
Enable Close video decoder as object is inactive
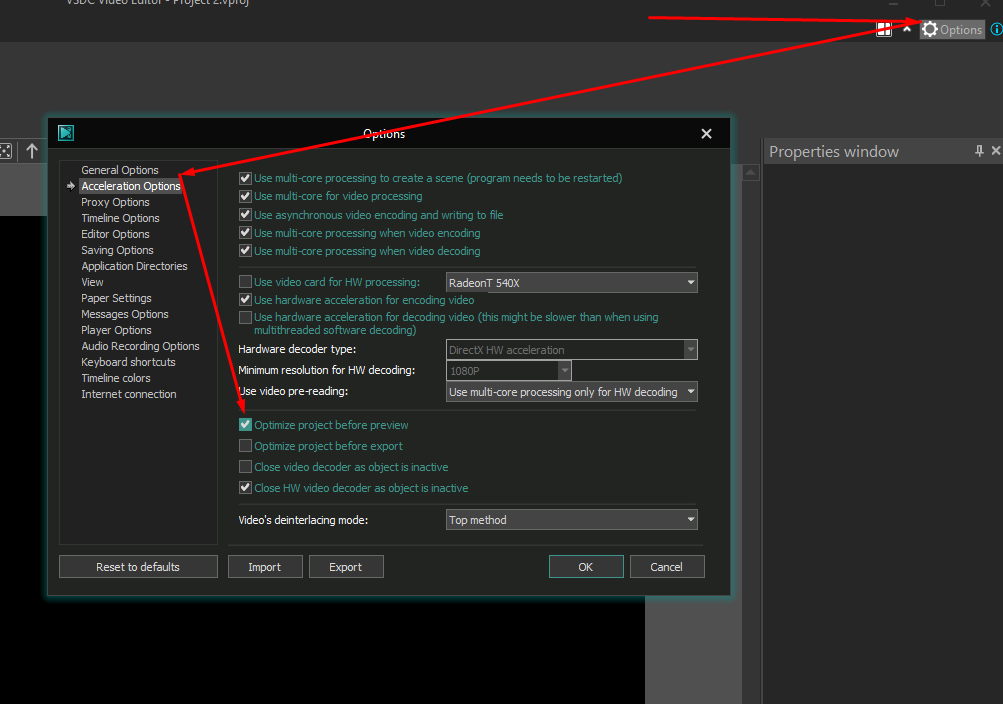coord(245,466)
